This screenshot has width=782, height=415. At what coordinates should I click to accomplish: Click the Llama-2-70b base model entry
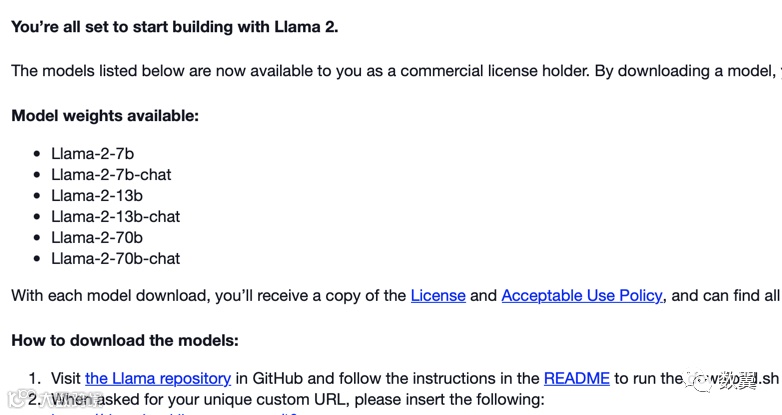[97, 237]
